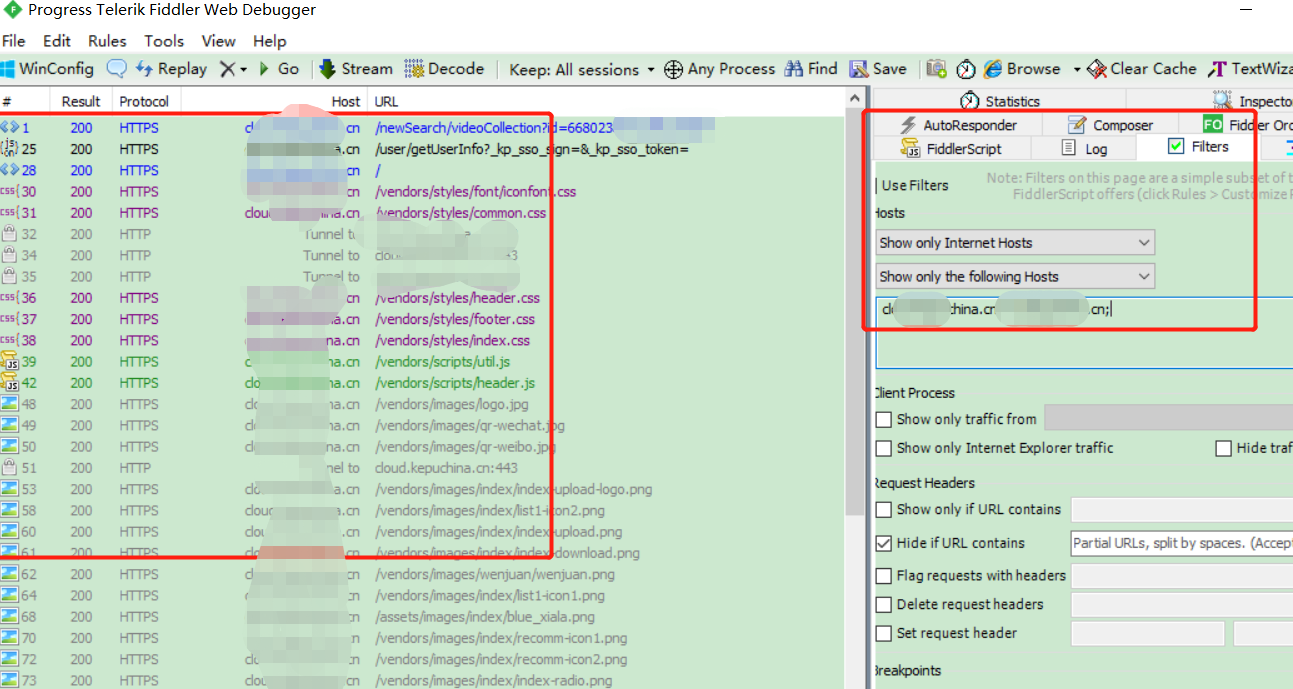Screen dimensions: 1293x689
Task: Click into the hosts filter text box
Action: point(1084,332)
